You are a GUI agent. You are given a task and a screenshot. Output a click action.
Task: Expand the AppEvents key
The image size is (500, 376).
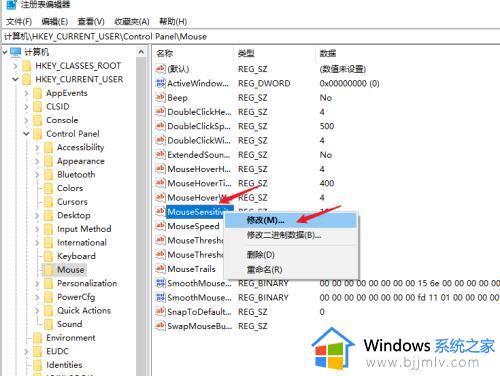(26, 93)
